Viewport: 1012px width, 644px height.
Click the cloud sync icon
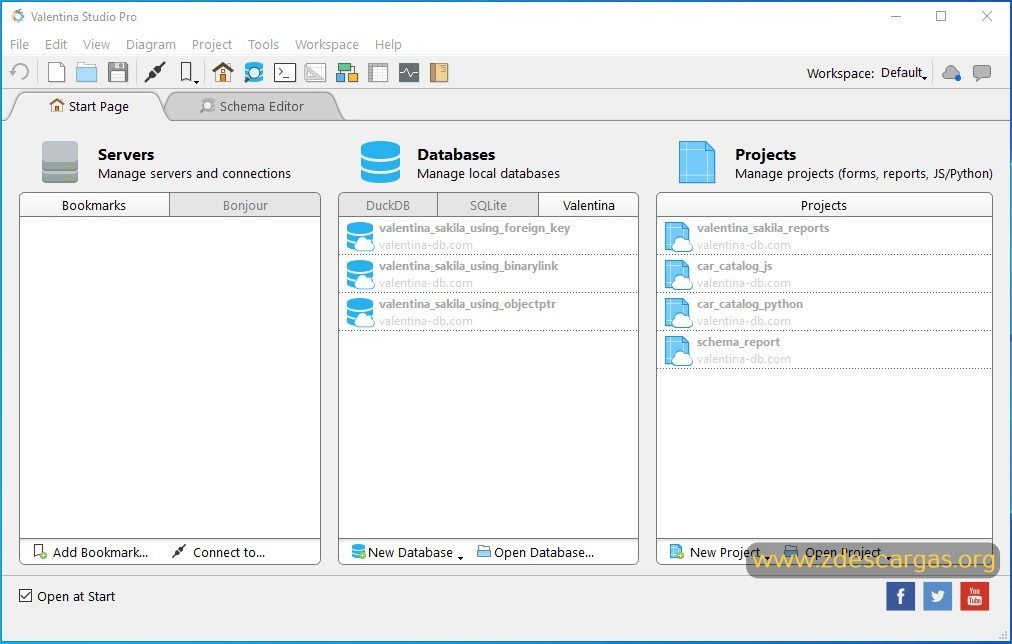(x=951, y=73)
